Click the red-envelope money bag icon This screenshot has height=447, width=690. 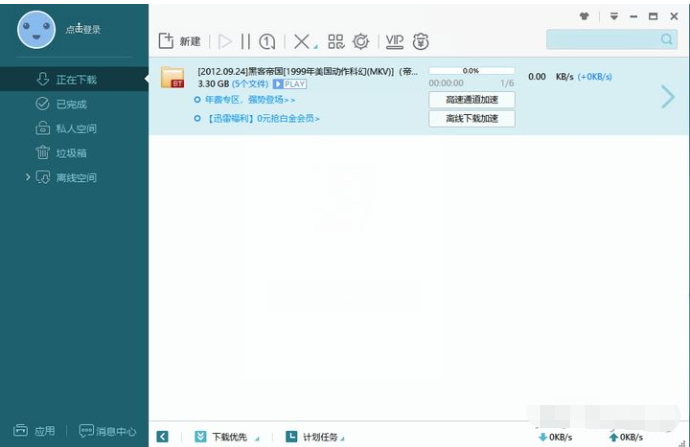(x=421, y=41)
